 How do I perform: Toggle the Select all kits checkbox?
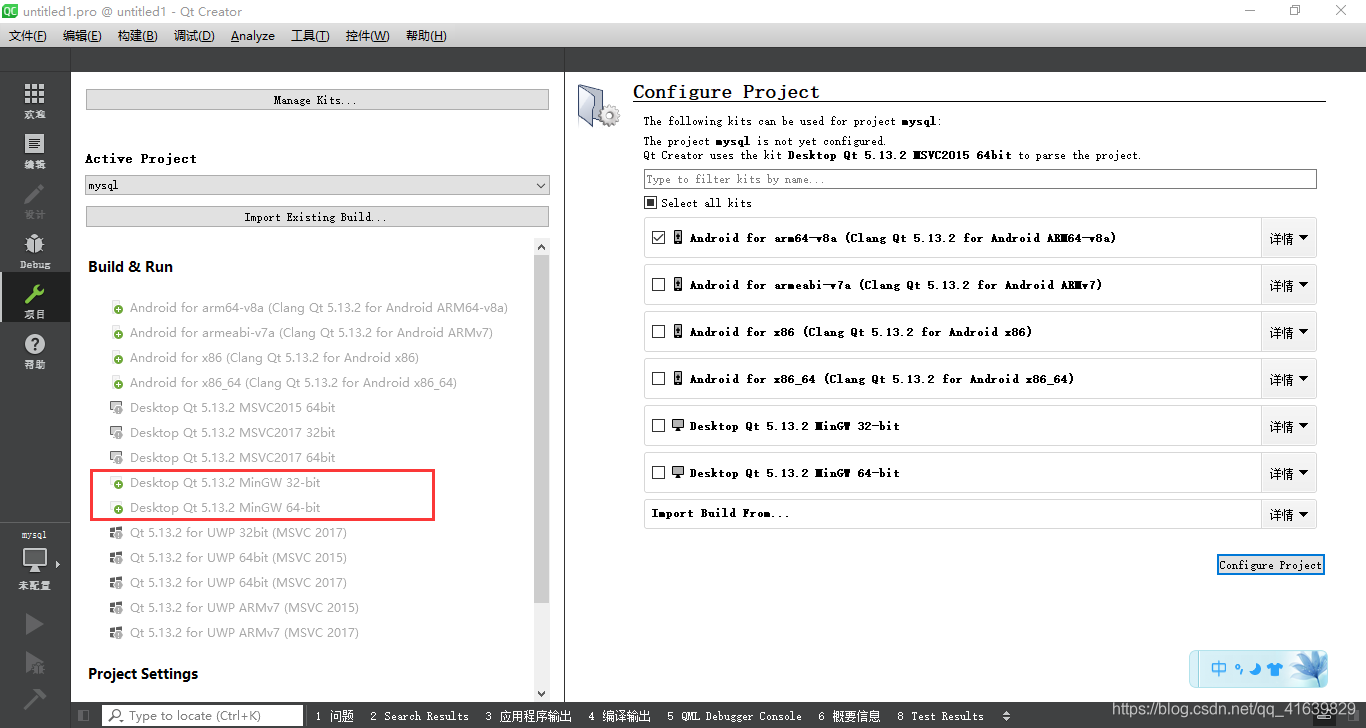click(x=651, y=203)
